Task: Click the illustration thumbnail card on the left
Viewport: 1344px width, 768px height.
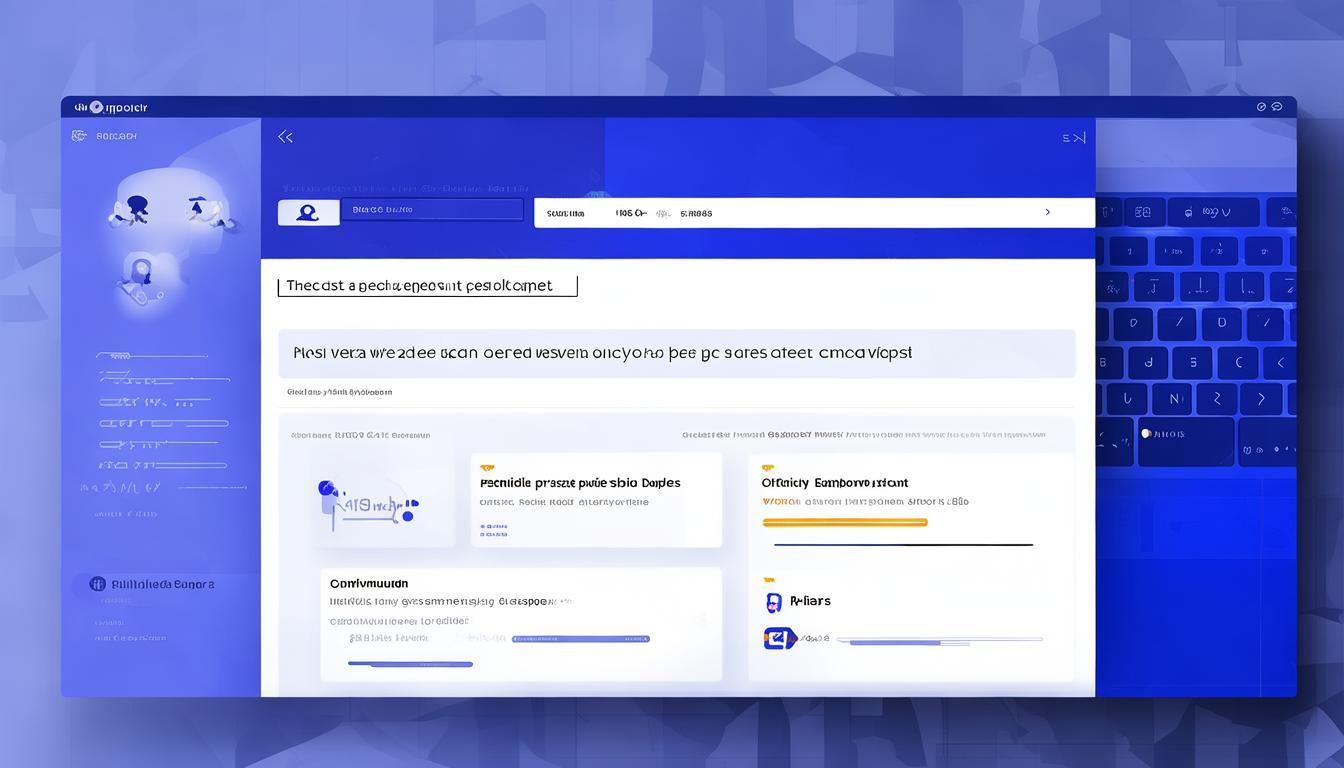Action: pyautogui.click(x=368, y=500)
